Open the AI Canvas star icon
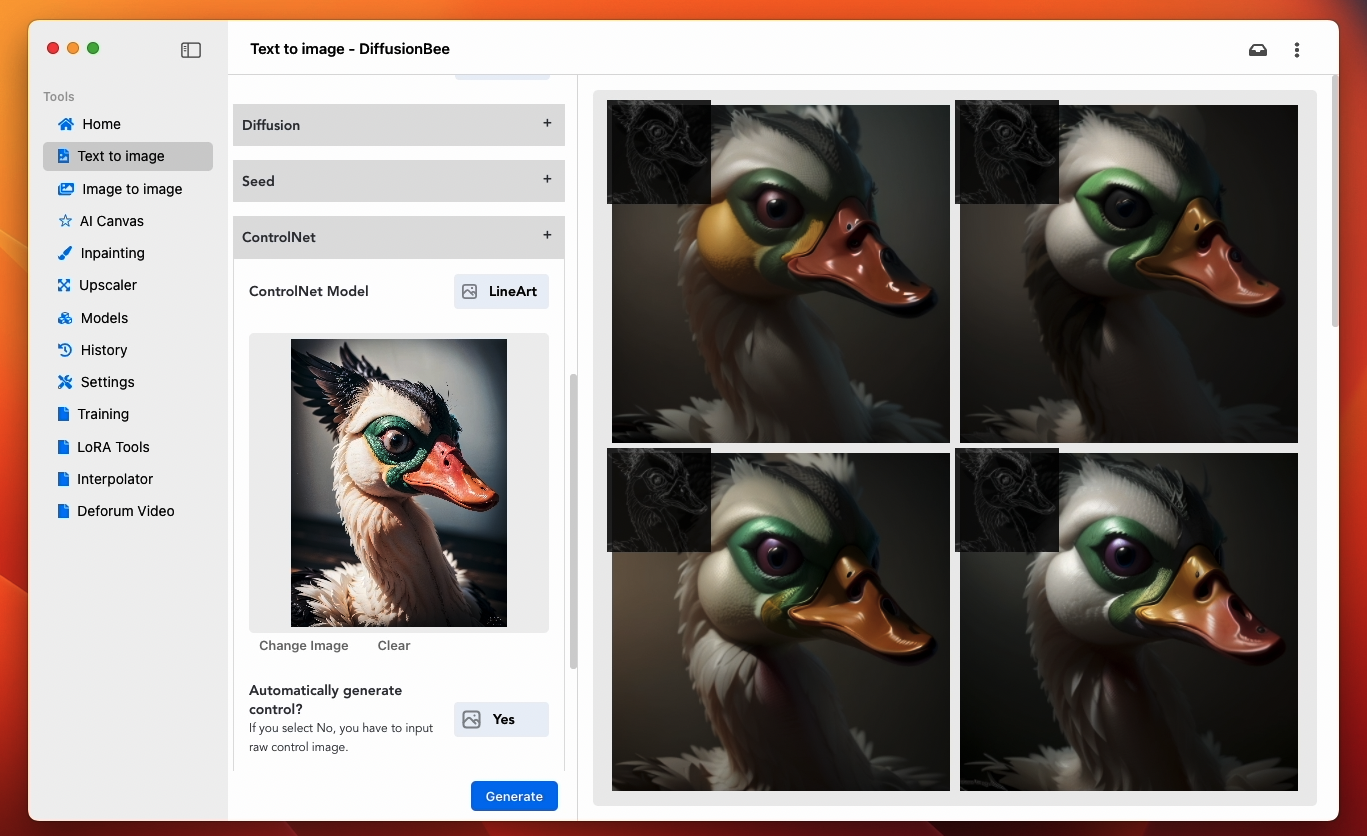 point(66,221)
